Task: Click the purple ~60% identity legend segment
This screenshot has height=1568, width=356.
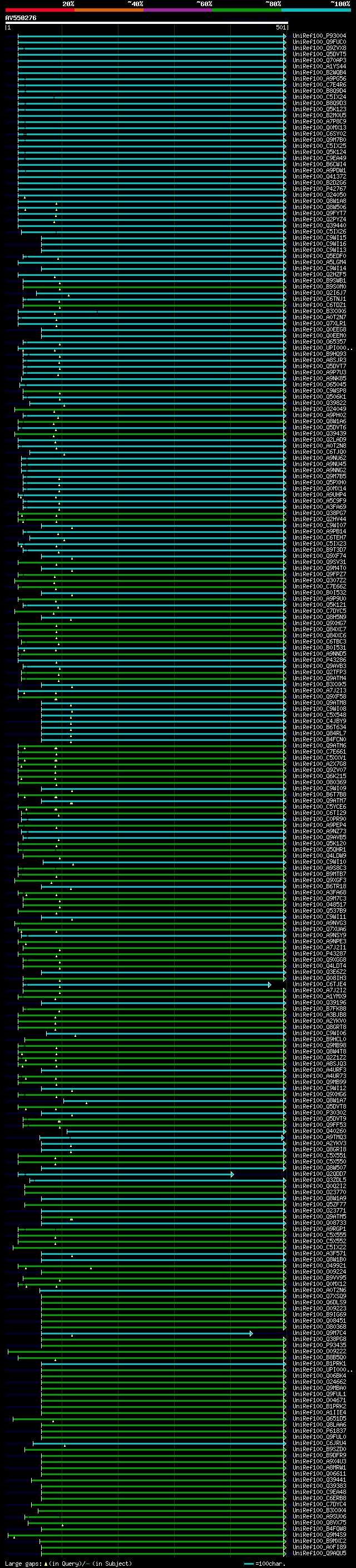Action: [x=179, y=10]
